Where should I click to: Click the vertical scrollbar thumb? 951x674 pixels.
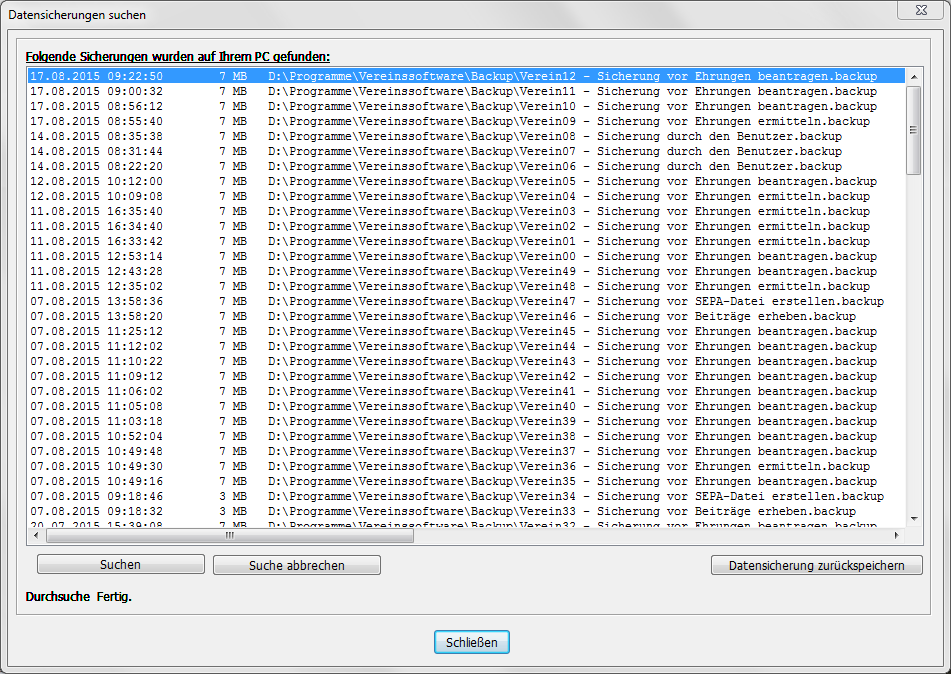click(913, 130)
